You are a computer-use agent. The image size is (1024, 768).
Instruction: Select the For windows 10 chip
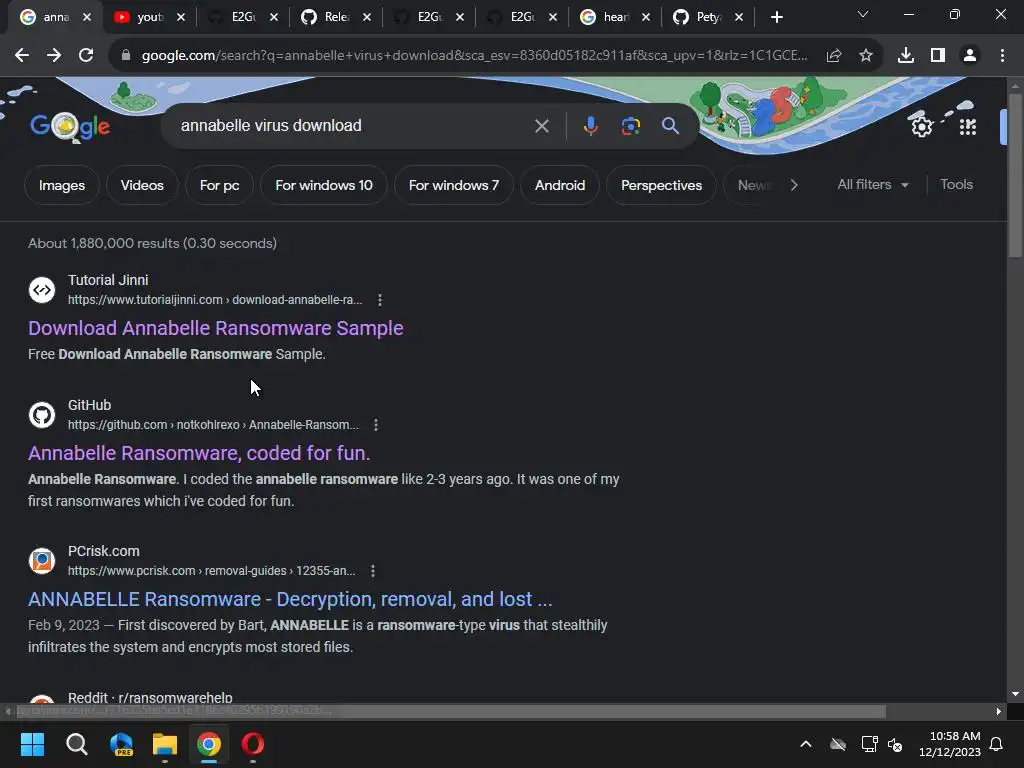point(324,185)
